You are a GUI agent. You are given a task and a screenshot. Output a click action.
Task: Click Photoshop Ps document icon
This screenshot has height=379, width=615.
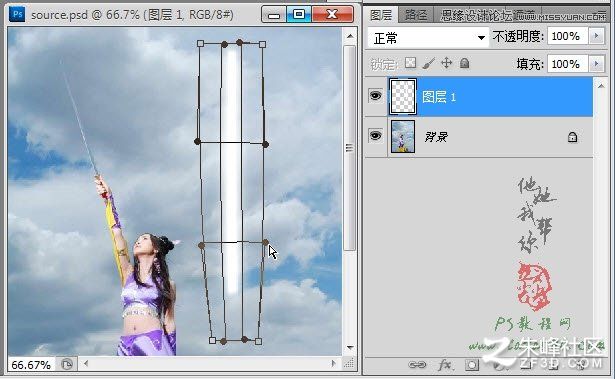coord(17,15)
